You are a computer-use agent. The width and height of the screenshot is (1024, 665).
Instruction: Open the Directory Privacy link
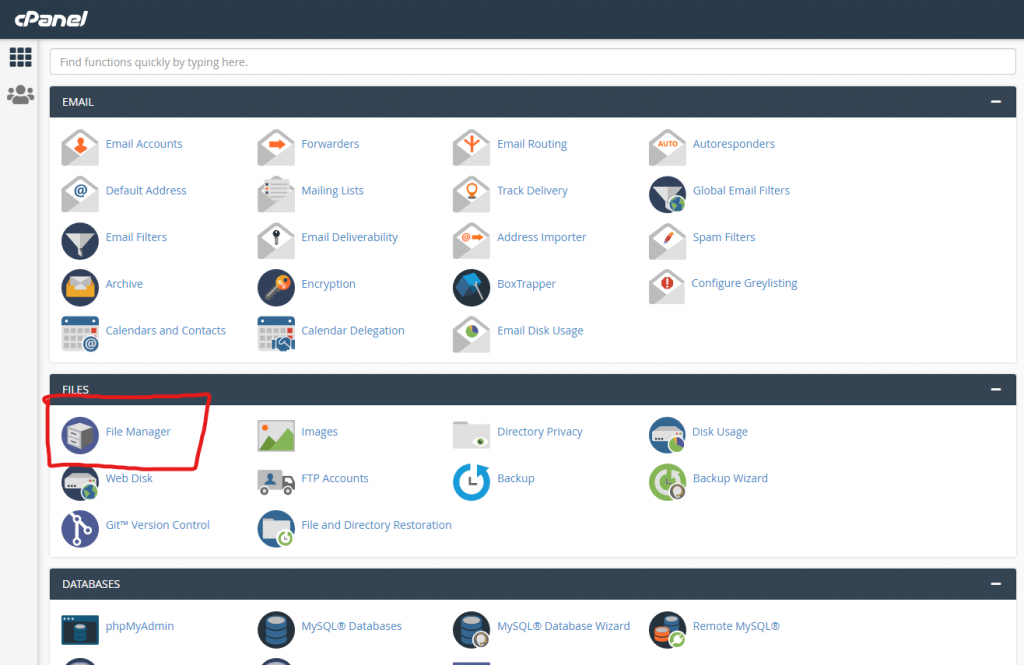coord(539,432)
